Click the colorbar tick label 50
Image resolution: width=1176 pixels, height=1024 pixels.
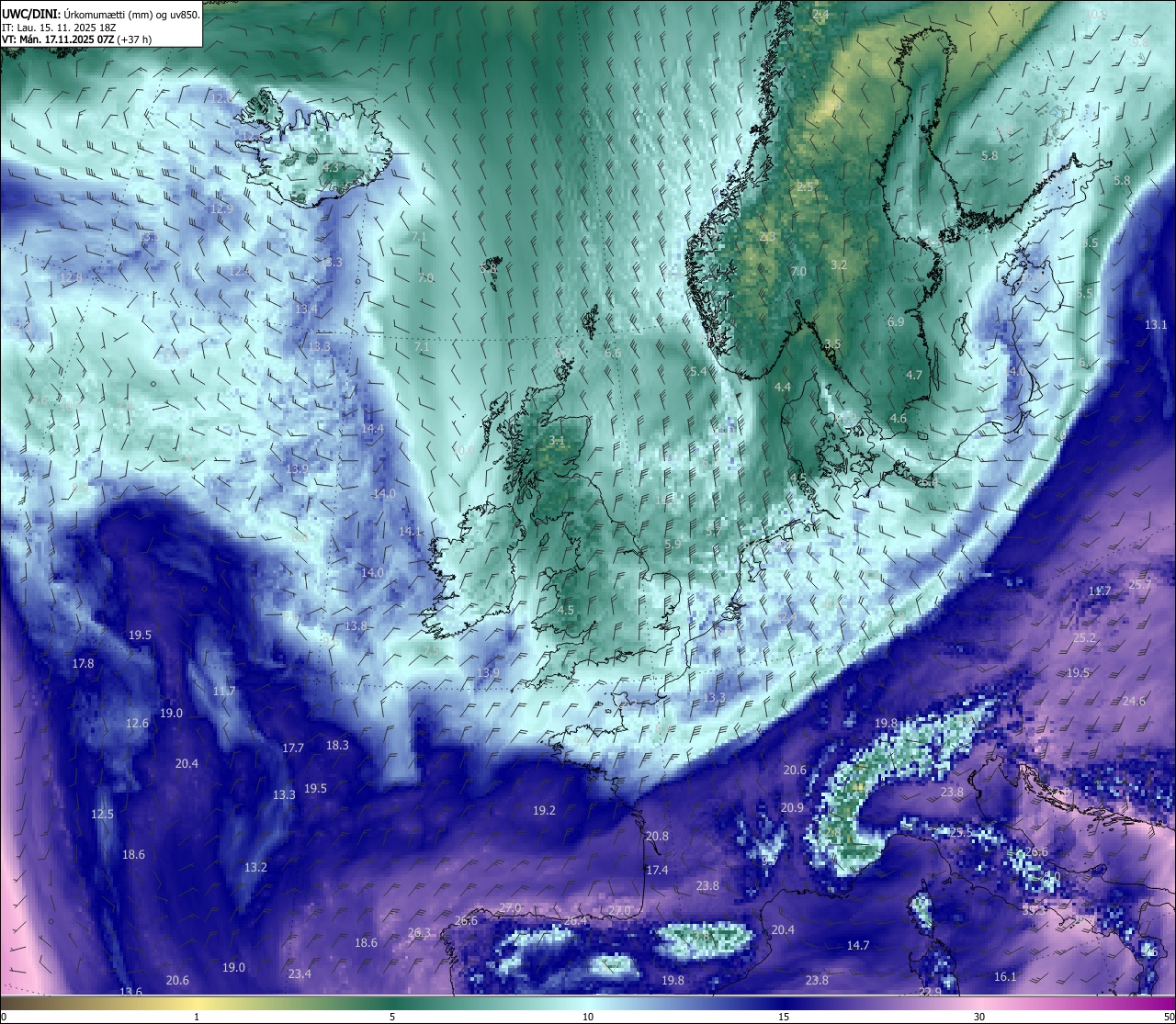pyautogui.click(x=1169, y=1017)
